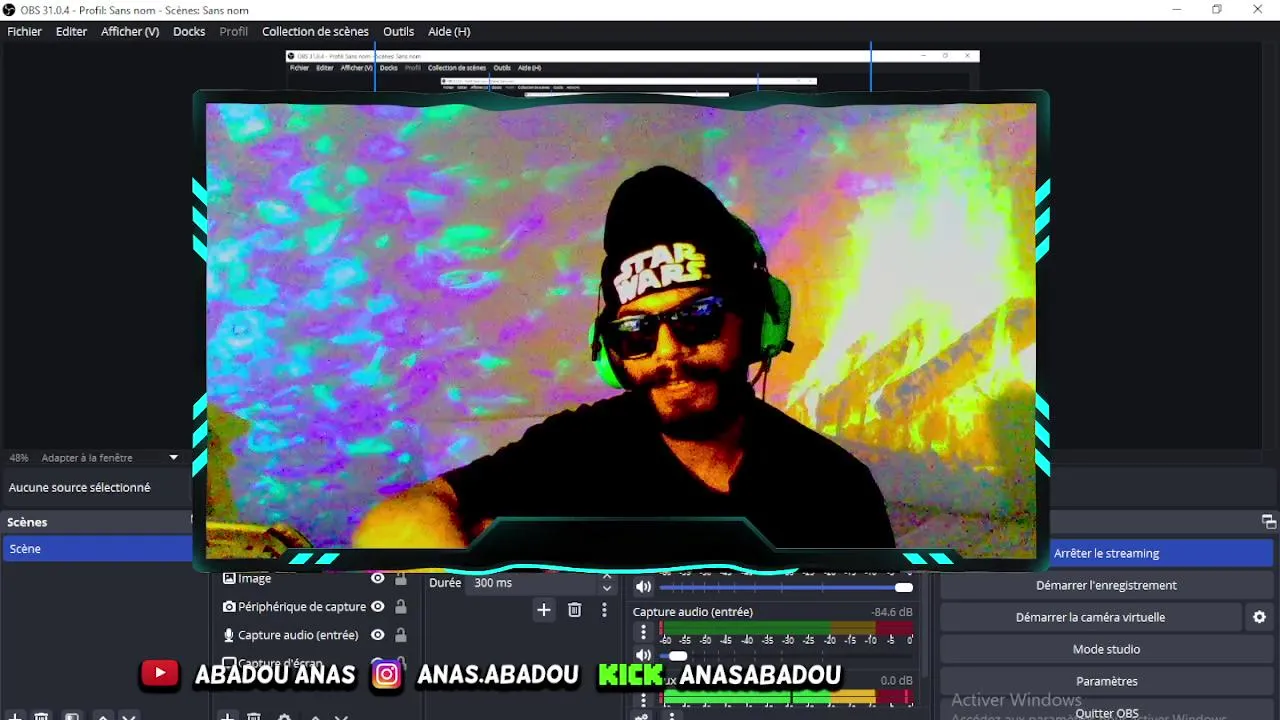The image size is (1280, 720).
Task: Decrease transition Durée with down arrow
Action: [607, 589]
